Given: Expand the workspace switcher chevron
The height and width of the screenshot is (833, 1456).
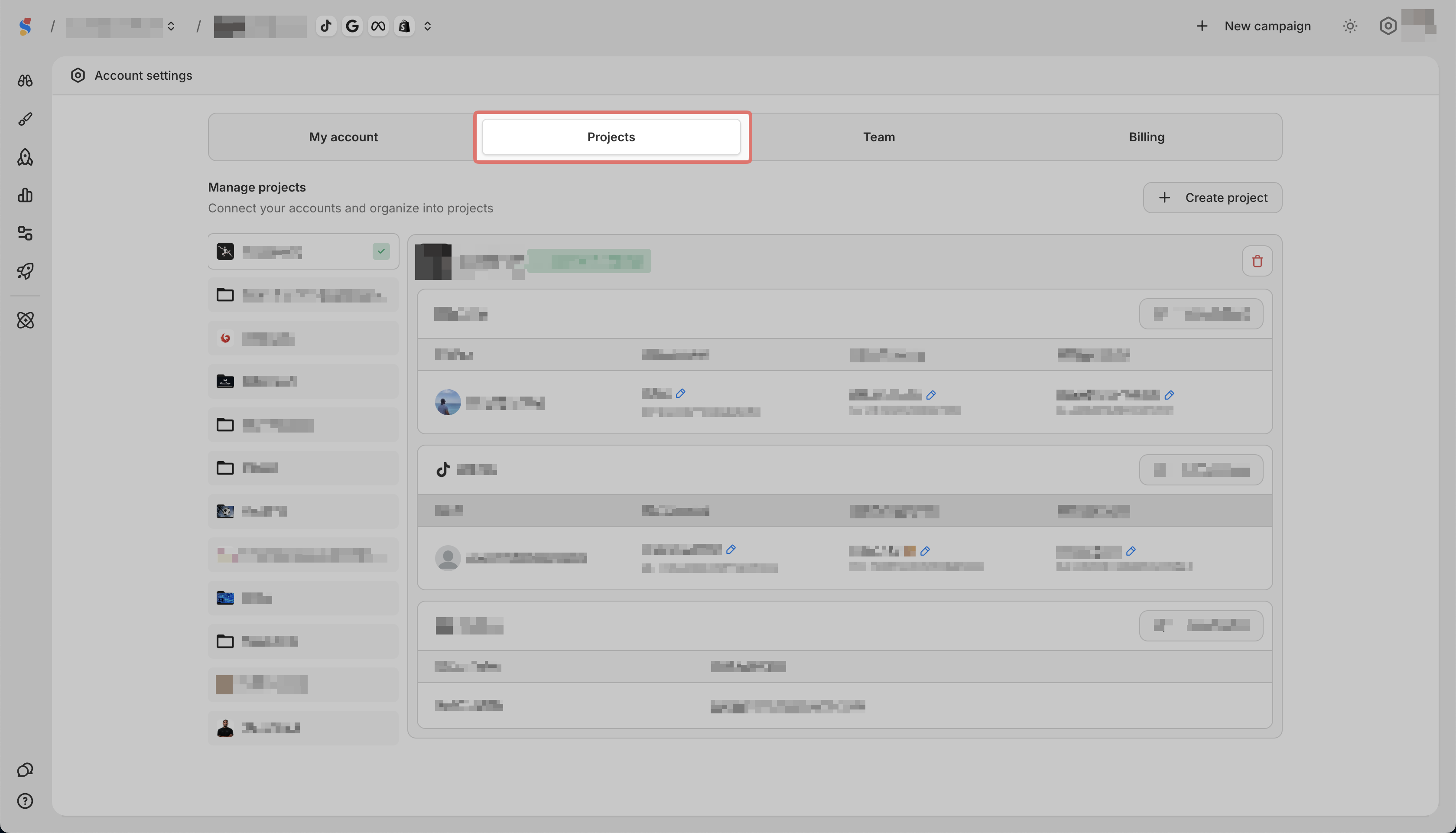Looking at the screenshot, I should point(171,26).
